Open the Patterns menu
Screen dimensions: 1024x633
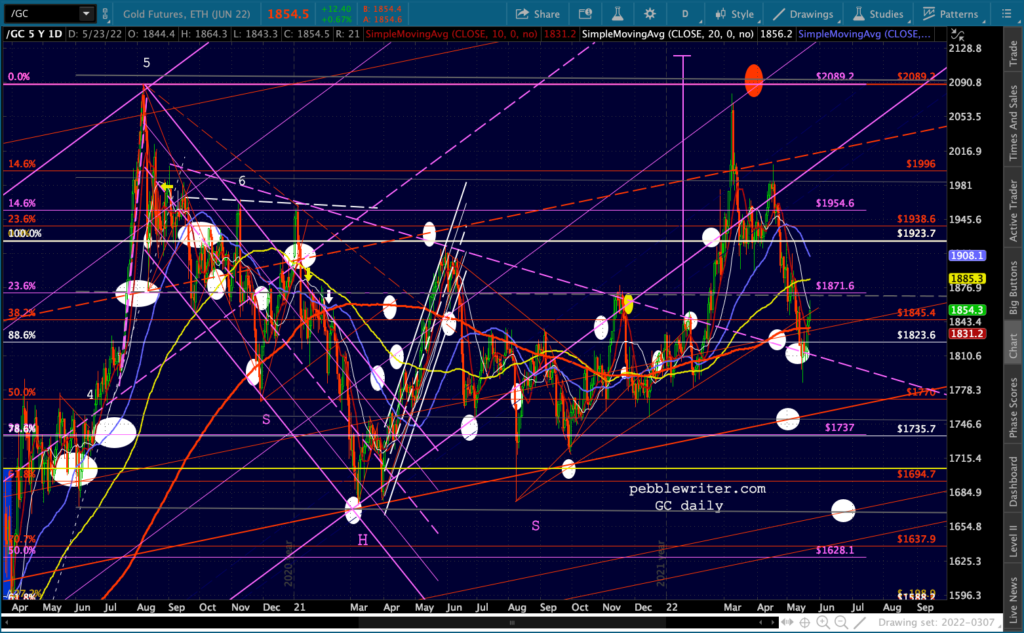[951, 14]
